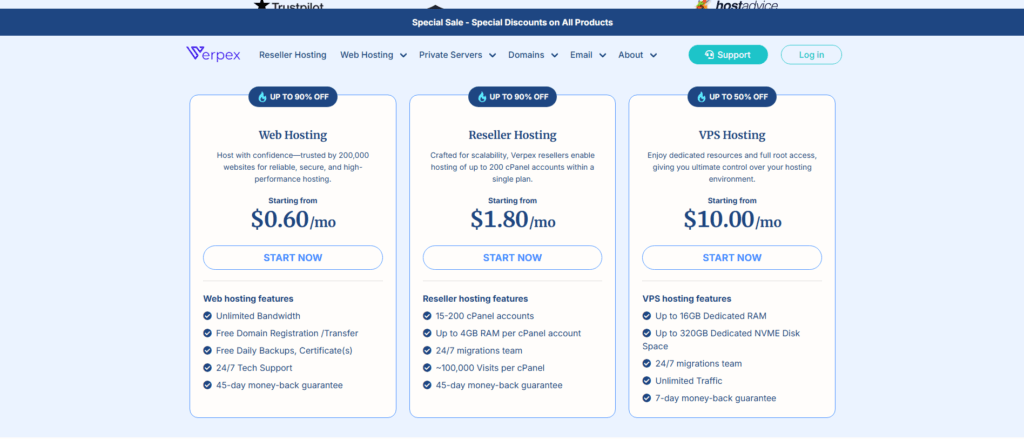This screenshot has height=439, width=1024.
Task: Open Reseller Hosting navigation link
Action: (292, 55)
